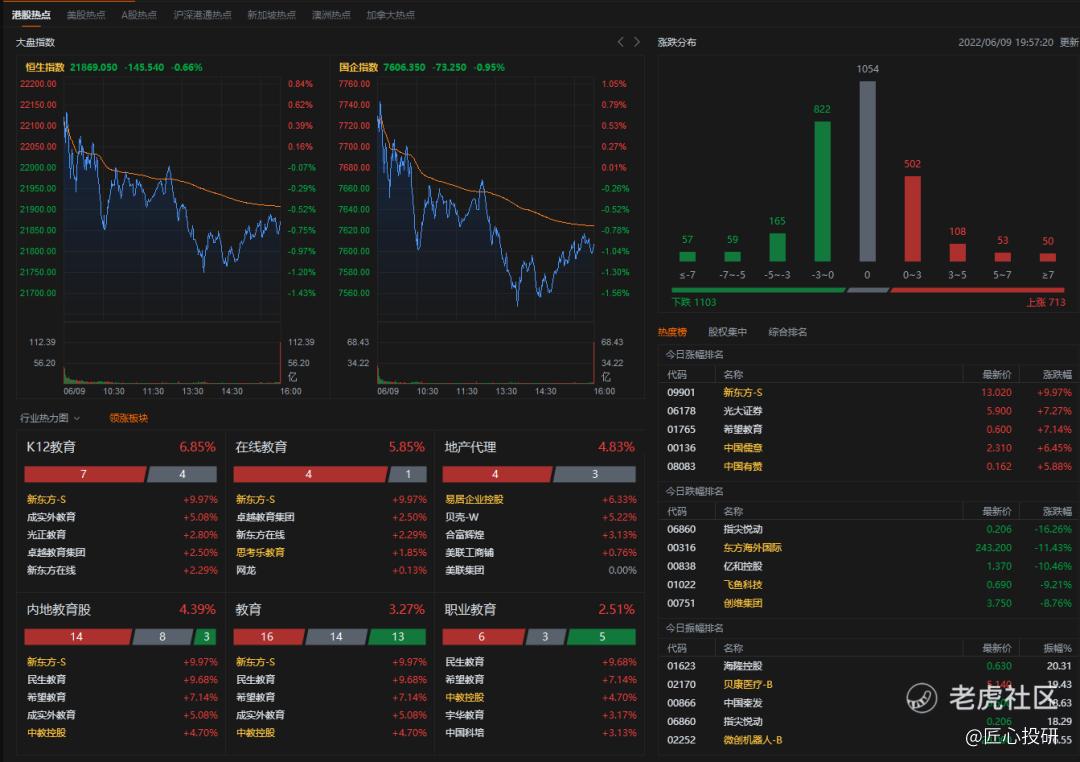Viewport: 1080px width, 762px height.
Task: Click the 下跌 1103 green progress bar
Action: click(x=758, y=290)
